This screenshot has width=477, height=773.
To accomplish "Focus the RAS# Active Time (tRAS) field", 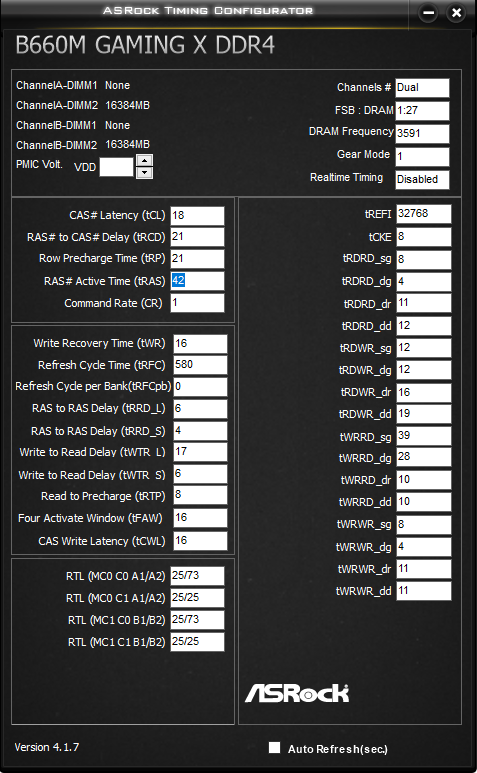I will pyautogui.click(x=197, y=281).
